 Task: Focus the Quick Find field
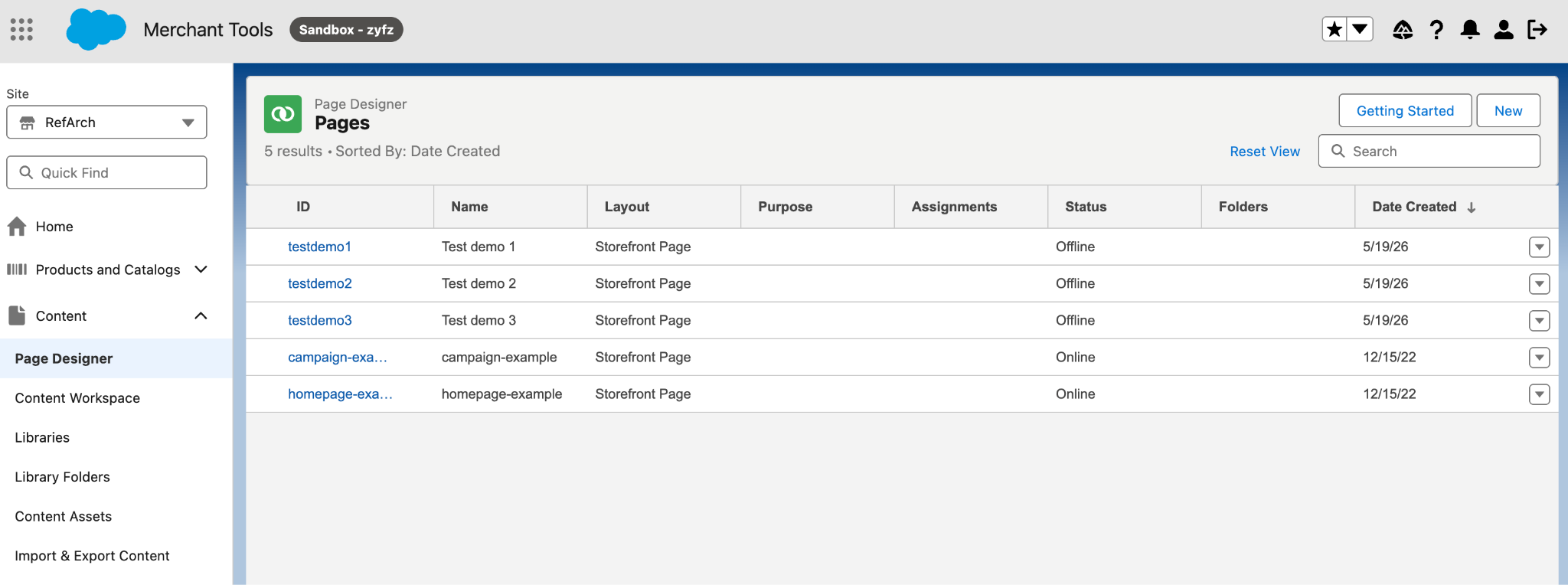coord(106,172)
